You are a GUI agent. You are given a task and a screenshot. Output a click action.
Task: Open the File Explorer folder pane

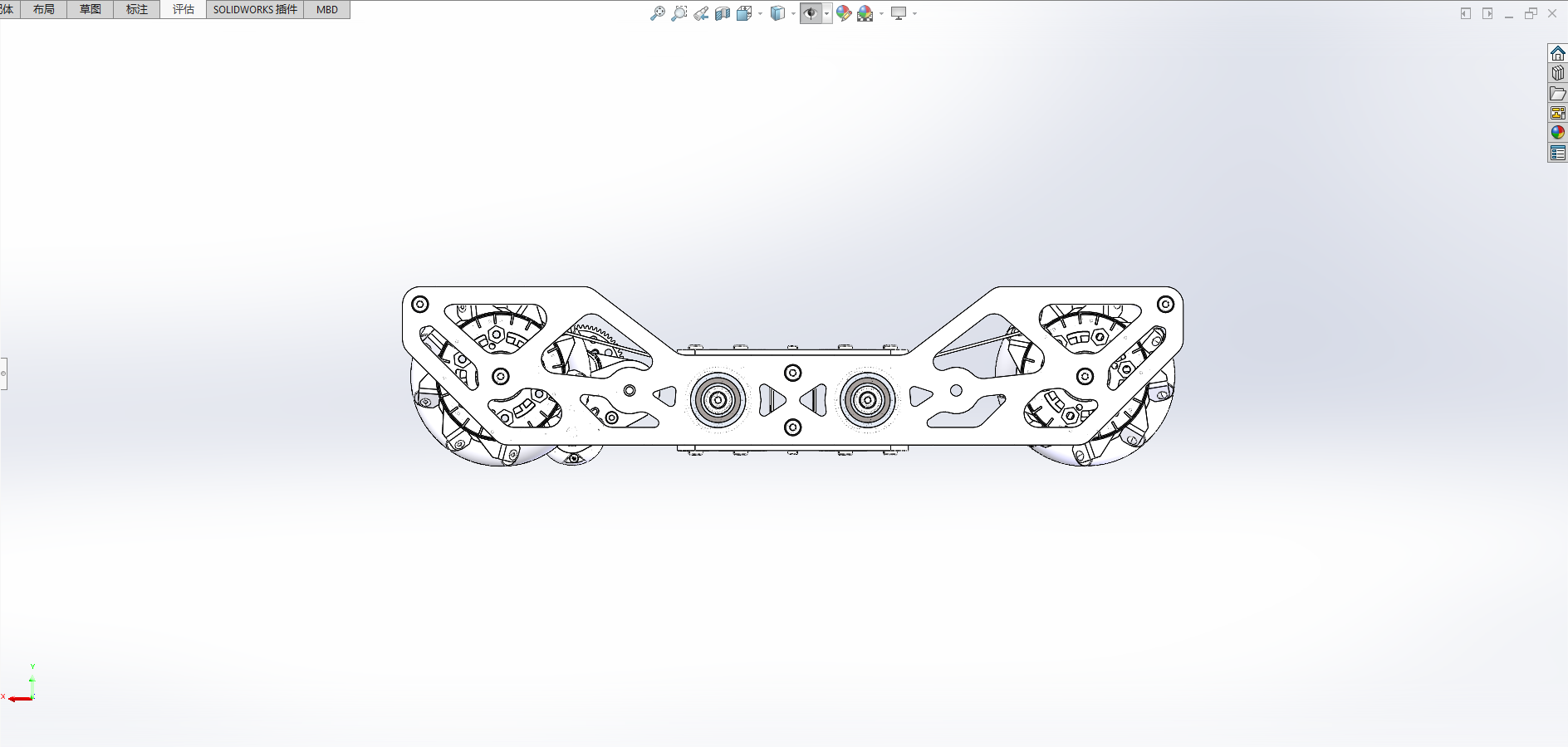click(x=1558, y=93)
